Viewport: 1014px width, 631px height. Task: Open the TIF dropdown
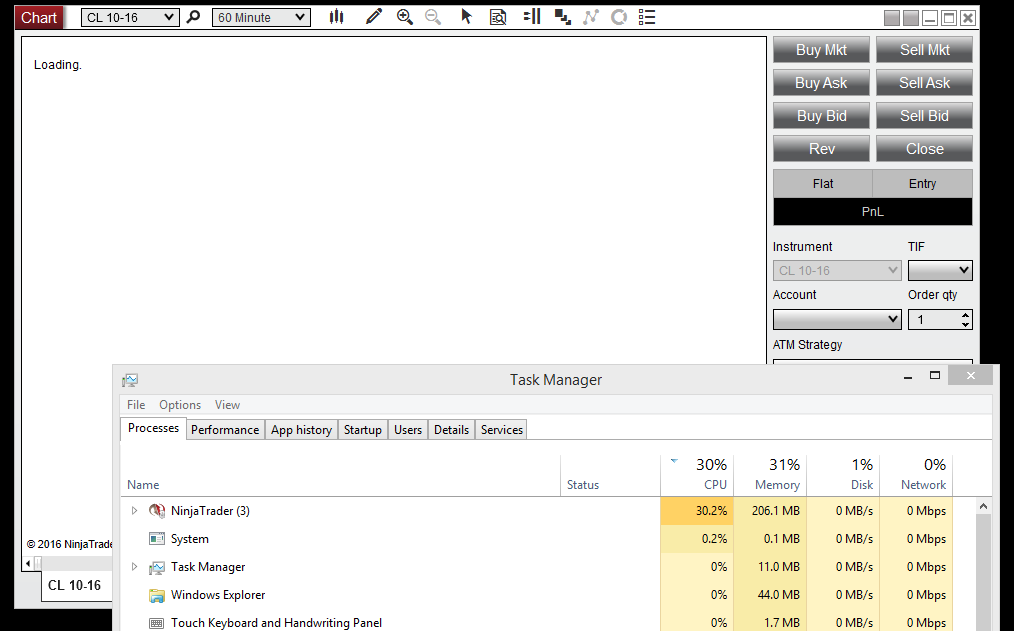coord(940,270)
